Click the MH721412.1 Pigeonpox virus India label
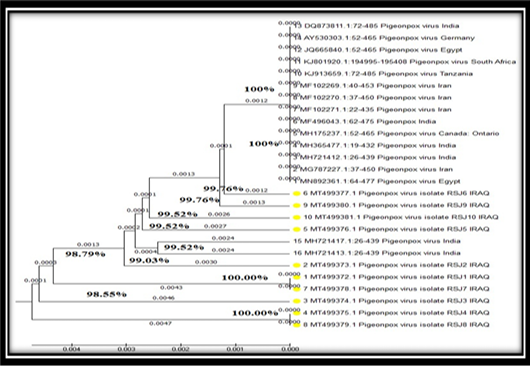530x366 pixels. (x=375, y=157)
